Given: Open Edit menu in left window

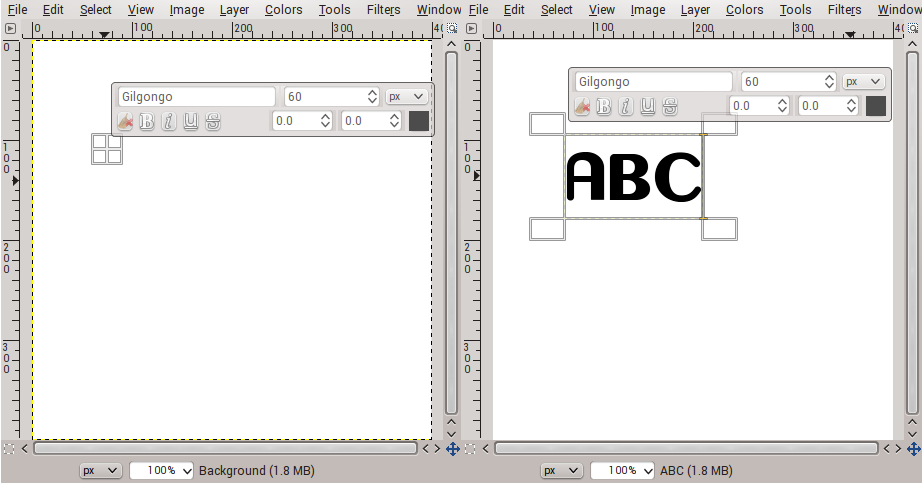Looking at the screenshot, I should pos(53,9).
